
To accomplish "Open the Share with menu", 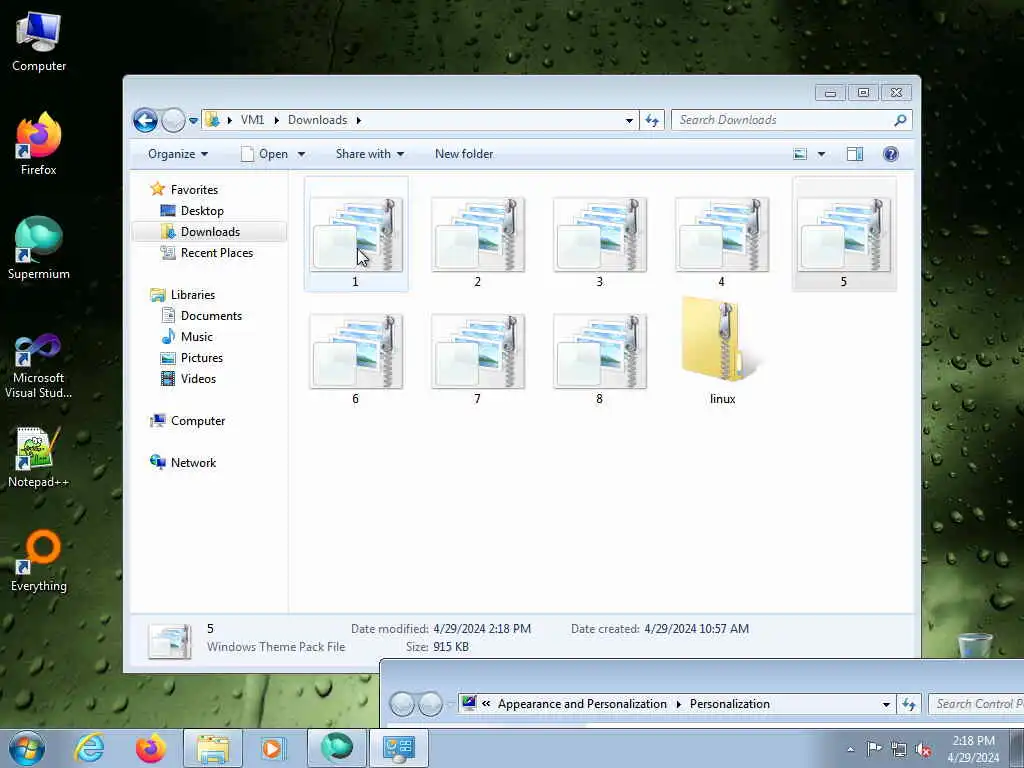I will point(370,154).
